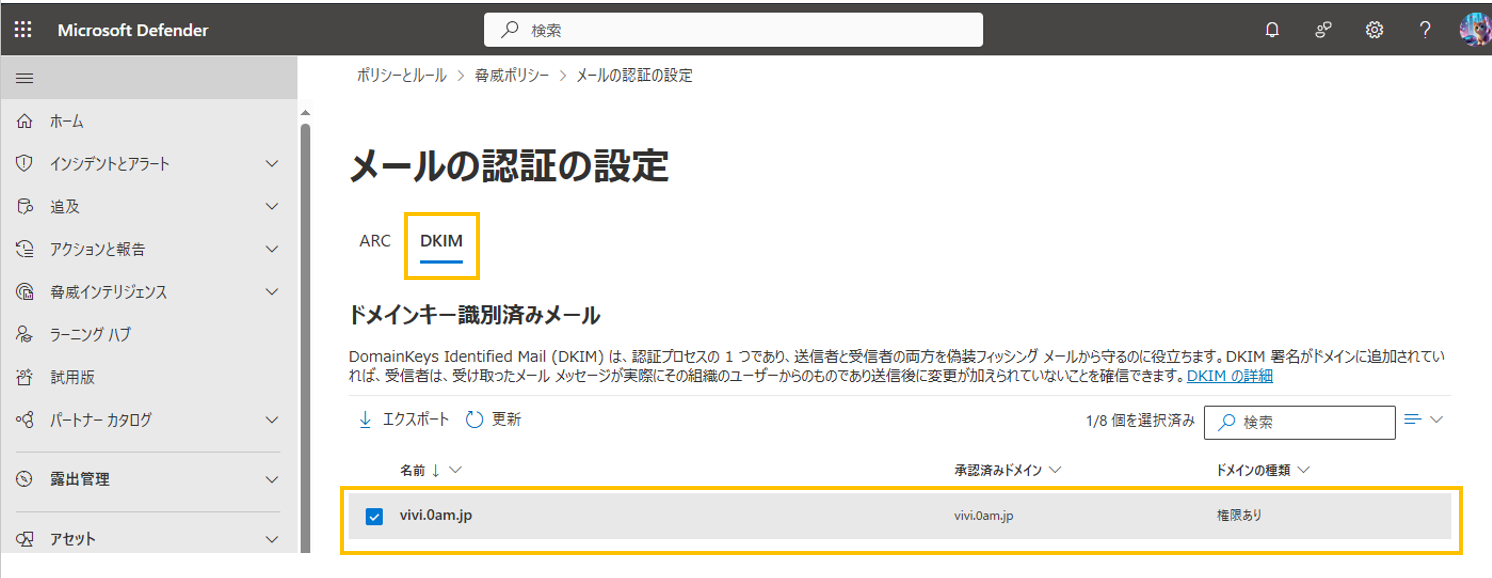
Task: Click the 試用版 gift icon
Action: pyautogui.click(x=26, y=377)
